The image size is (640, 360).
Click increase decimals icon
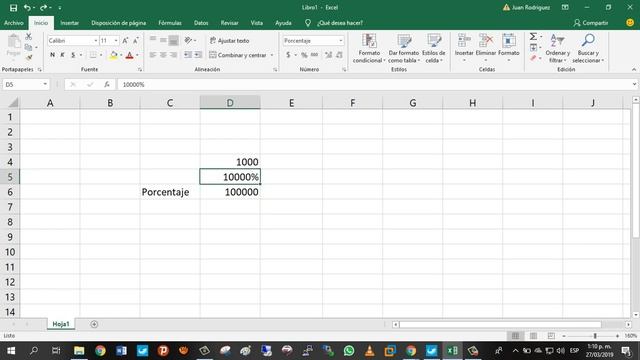[329, 55]
